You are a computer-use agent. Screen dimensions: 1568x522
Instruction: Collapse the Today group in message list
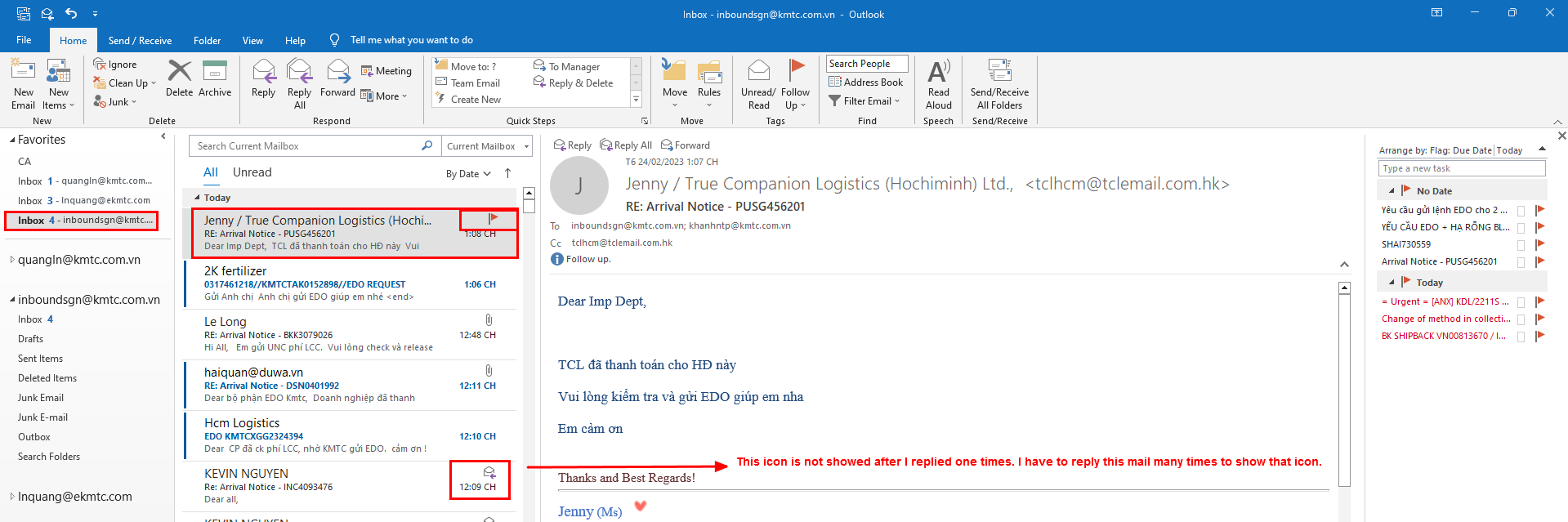tap(197, 198)
